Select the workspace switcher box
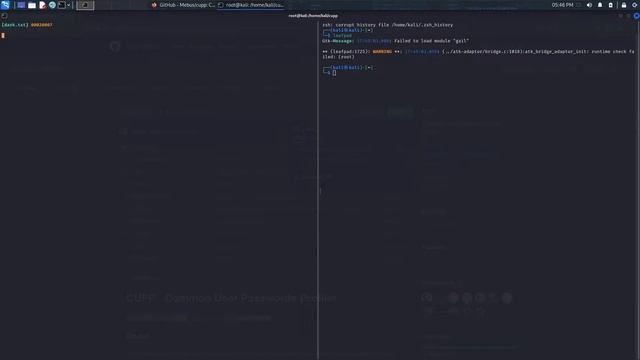640x360 pixels. [x=85, y=5]
